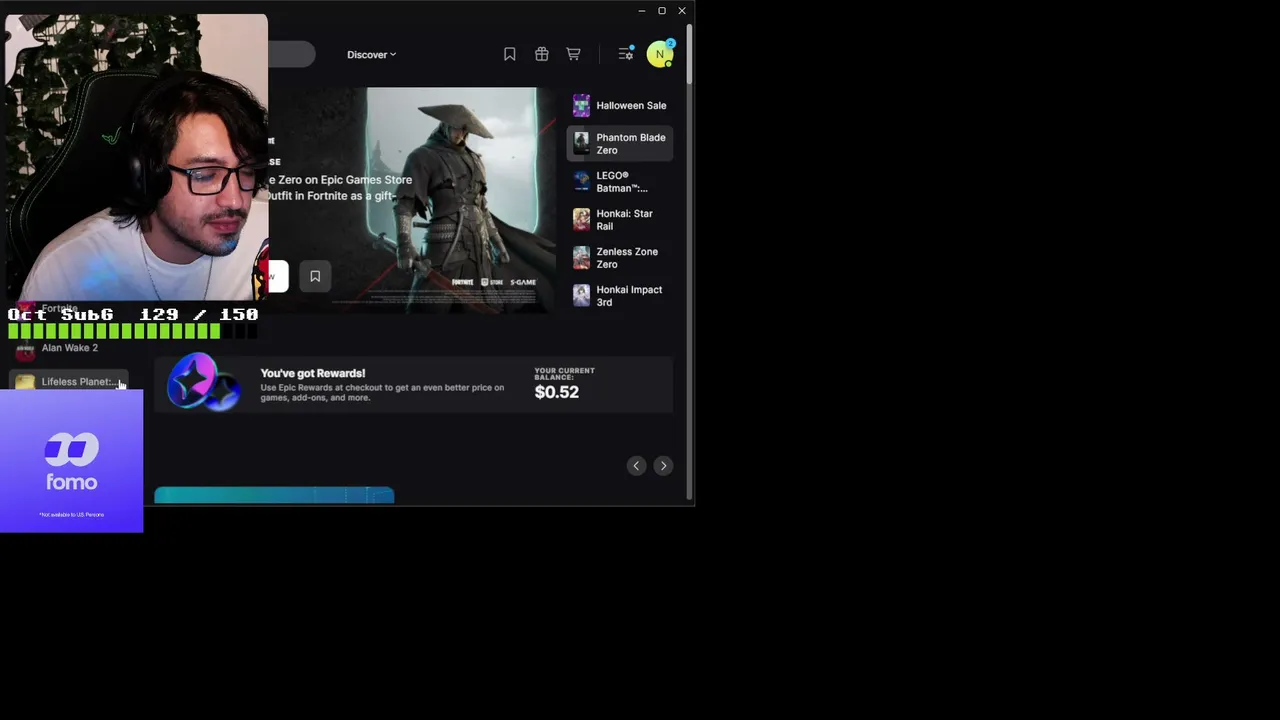Open Alan Wake 2 from the sidebar
This screenshot has height=720, width=1280.
click(x=70, y=348)
